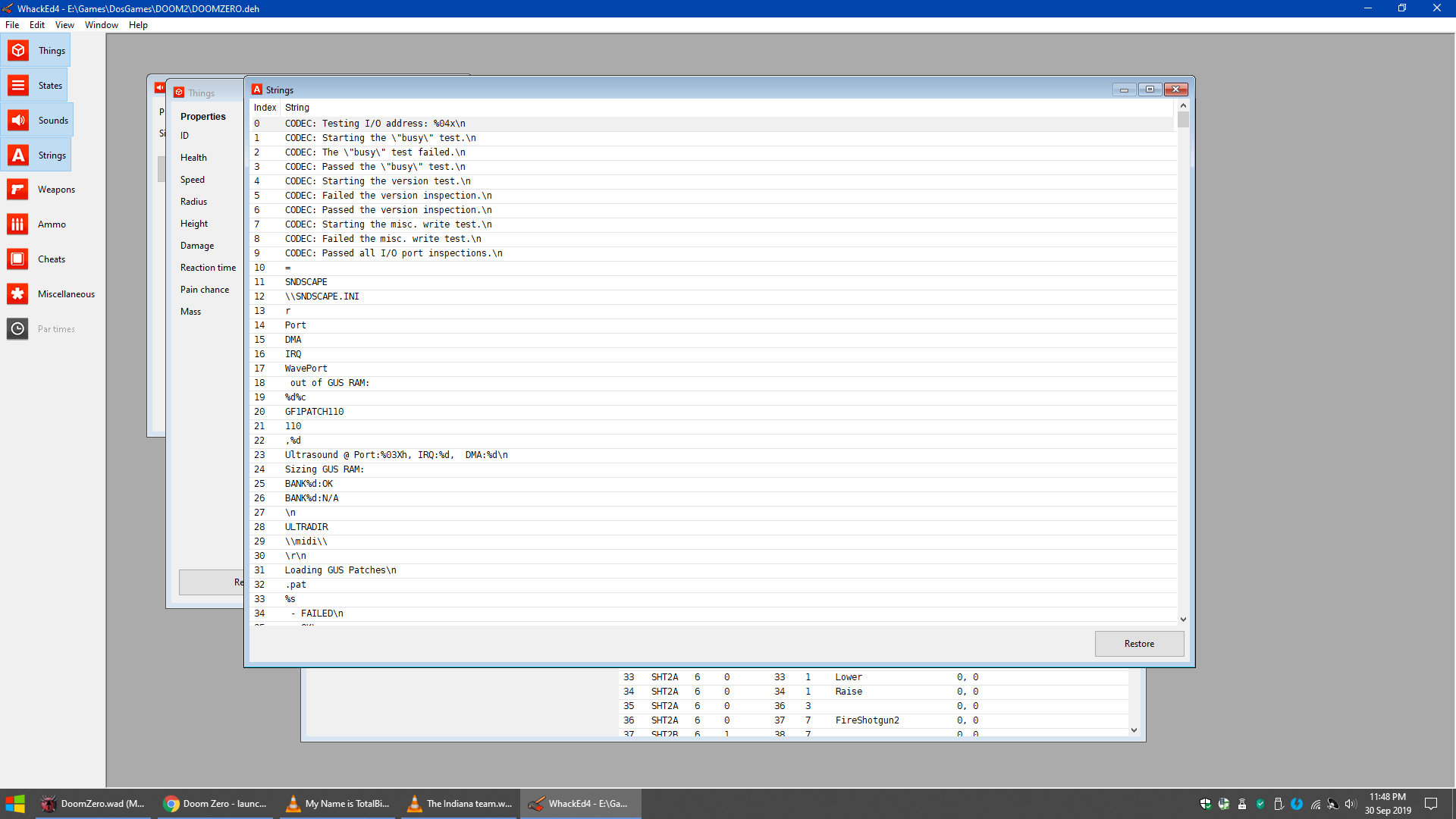Click Reaction time label in Things window

click(208, 268)
